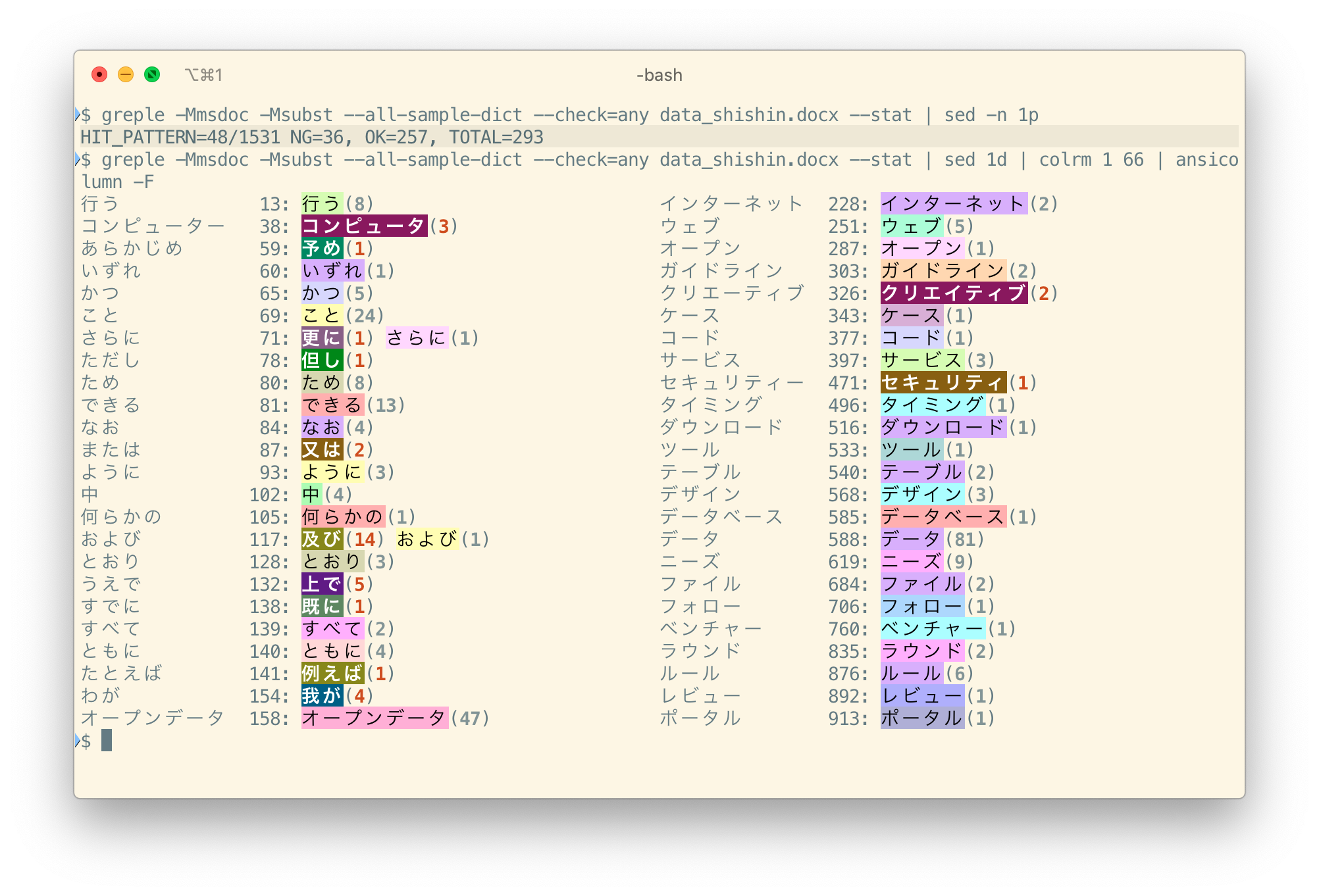Click the green highlighted 但し entry
1319x896 pixels.
[322, 361]
